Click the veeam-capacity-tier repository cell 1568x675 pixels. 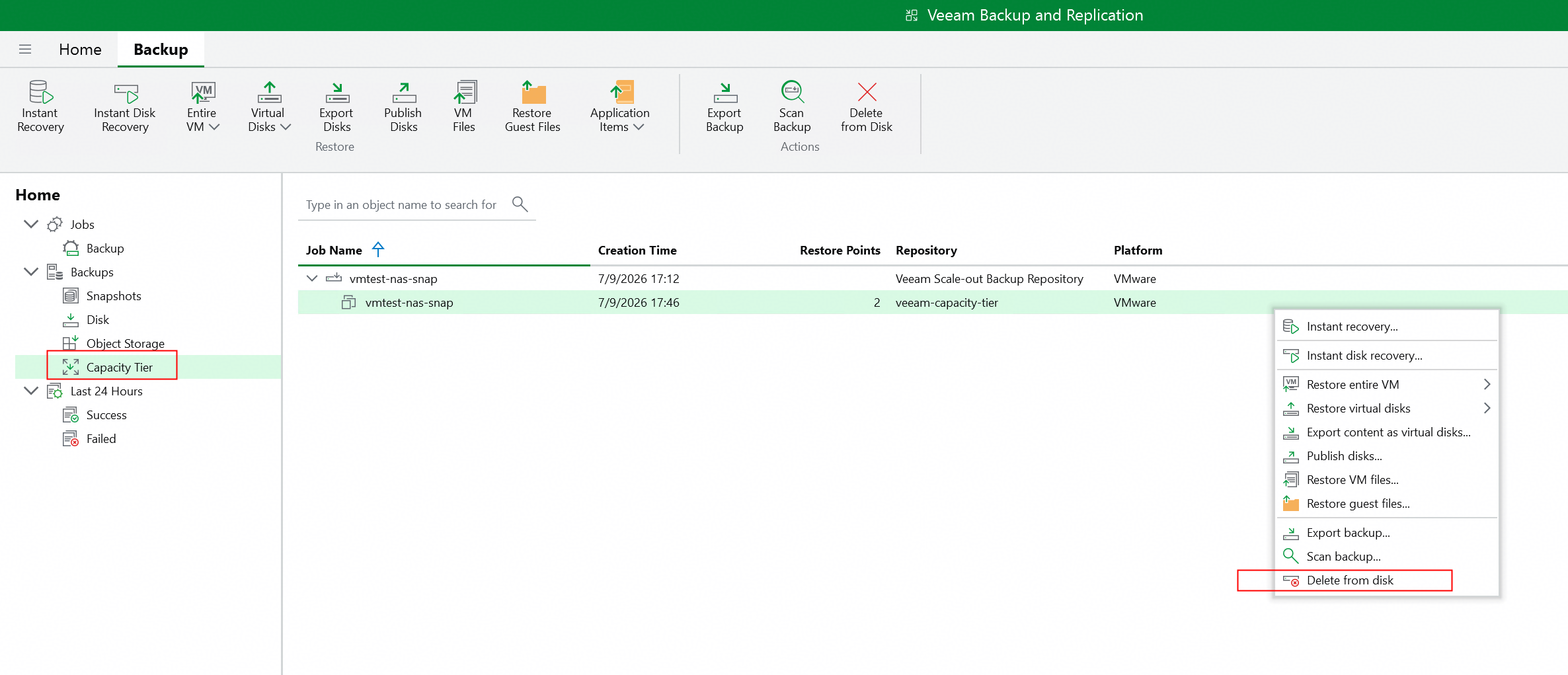947,303
